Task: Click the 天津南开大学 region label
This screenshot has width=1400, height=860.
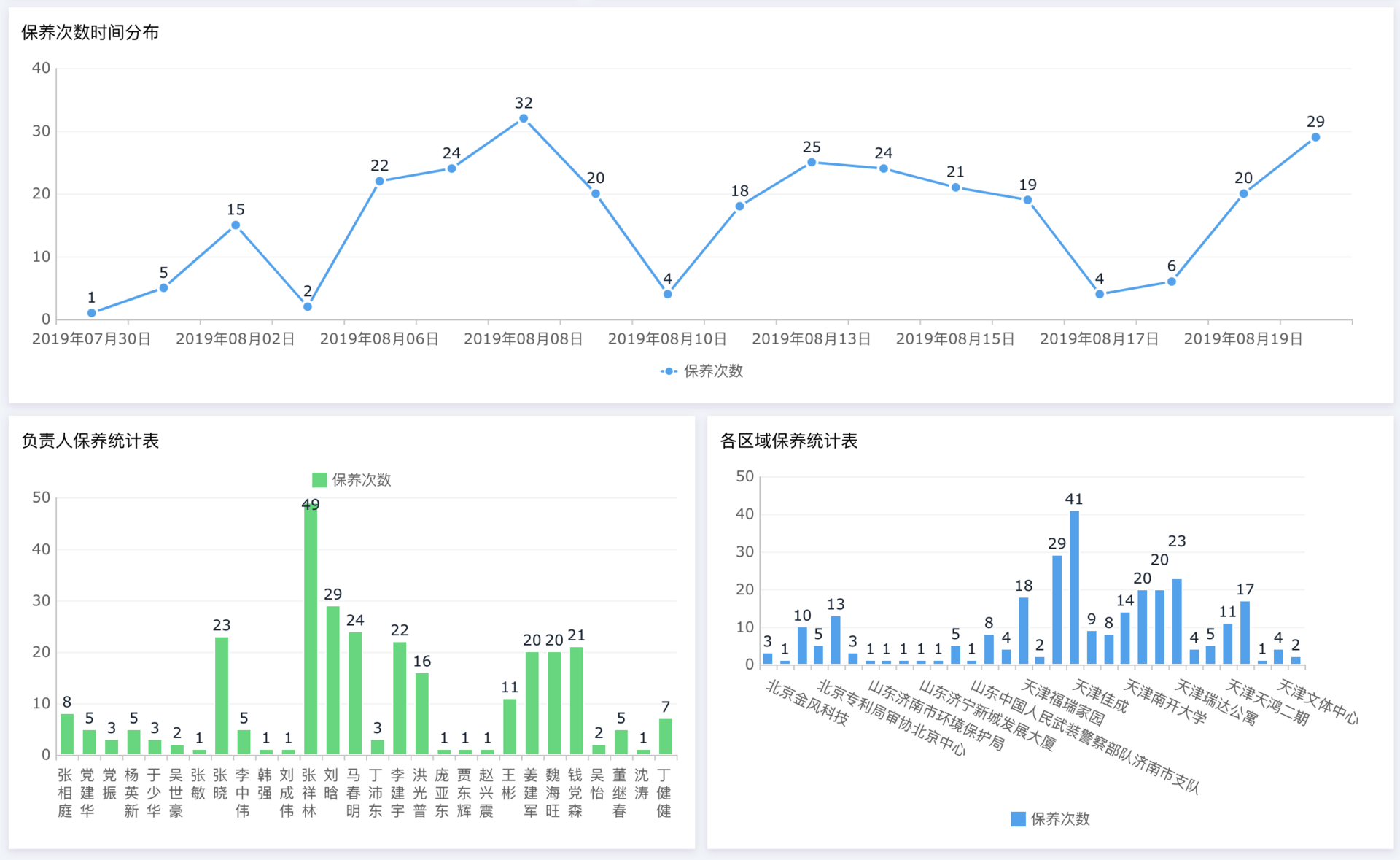Action: click(x=1165, y=701)
